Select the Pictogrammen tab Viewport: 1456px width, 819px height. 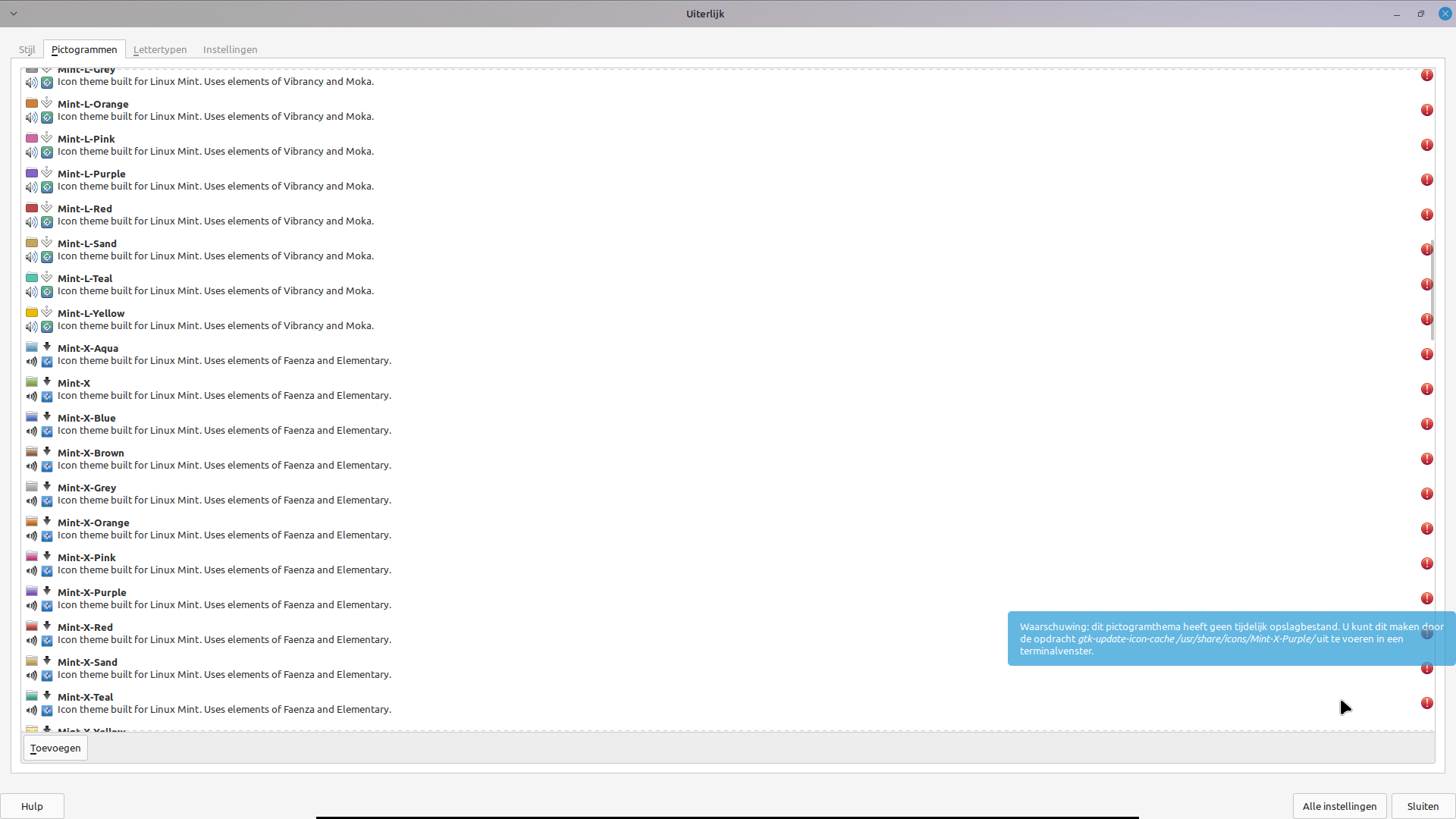coord(84,49)
